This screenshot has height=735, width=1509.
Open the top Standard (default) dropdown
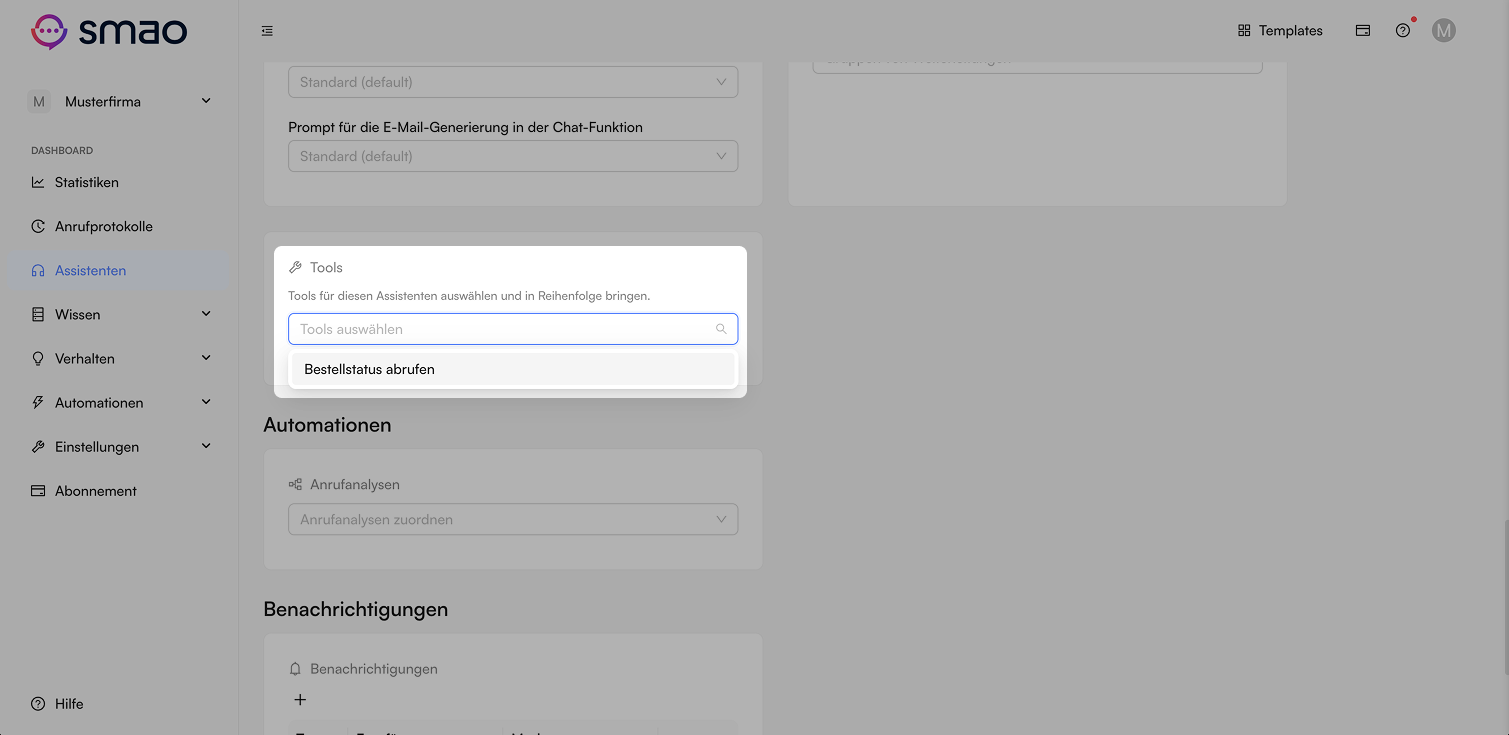click(x=513, y=82)
